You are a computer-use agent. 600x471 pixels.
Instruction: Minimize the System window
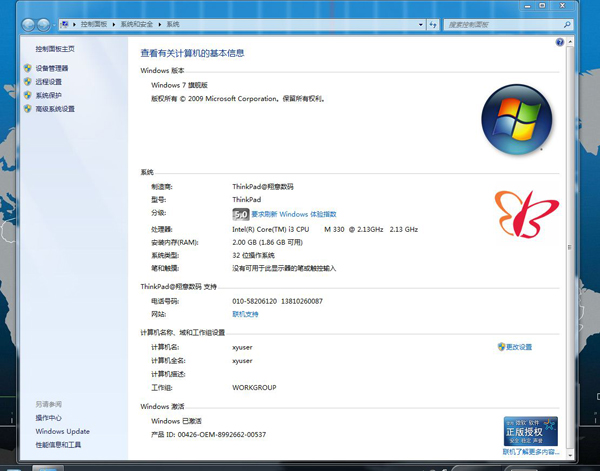point(528,6)
